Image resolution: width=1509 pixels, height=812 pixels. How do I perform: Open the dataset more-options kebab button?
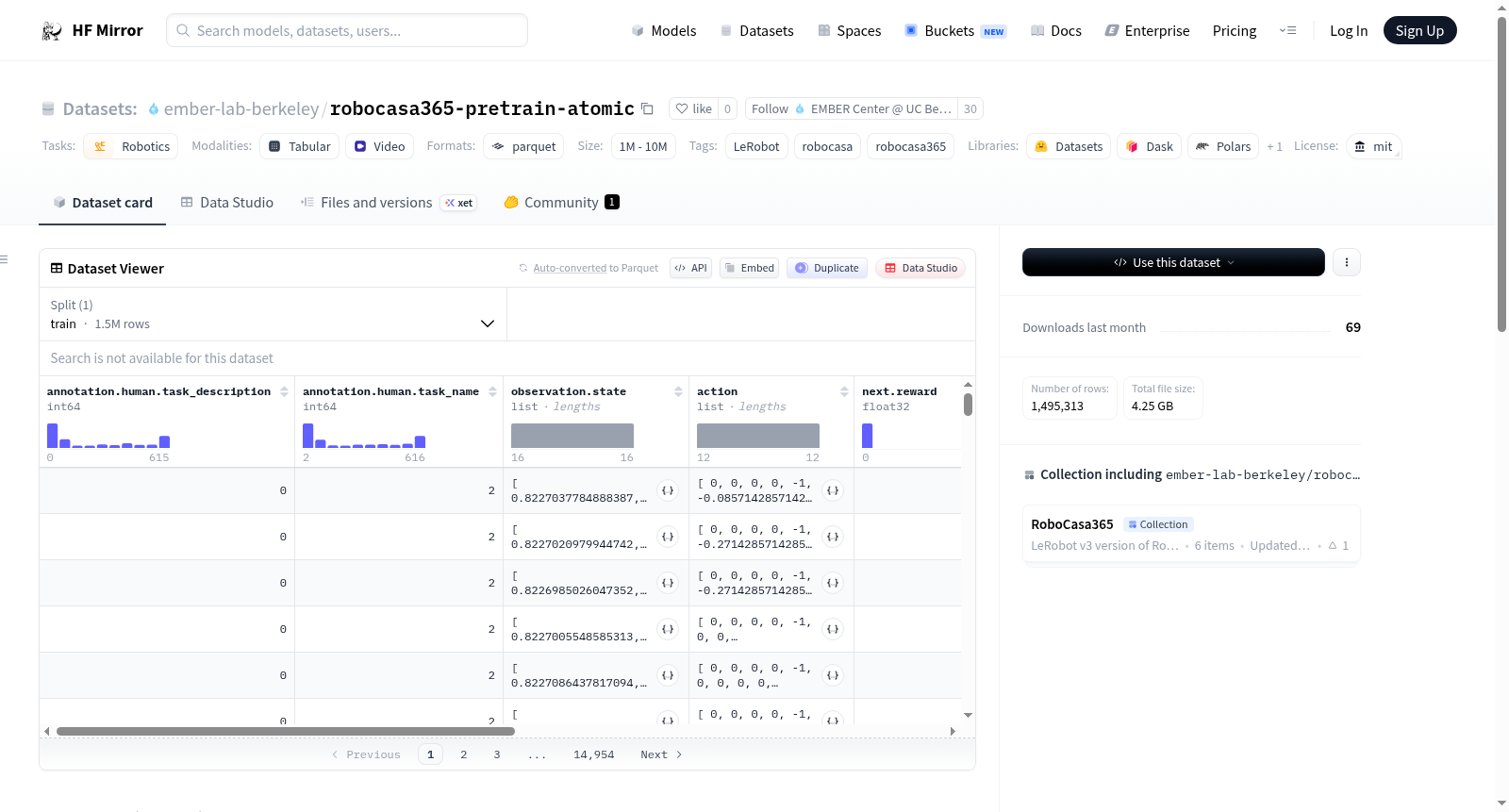pyautogui.click(x=1347, y=262)
